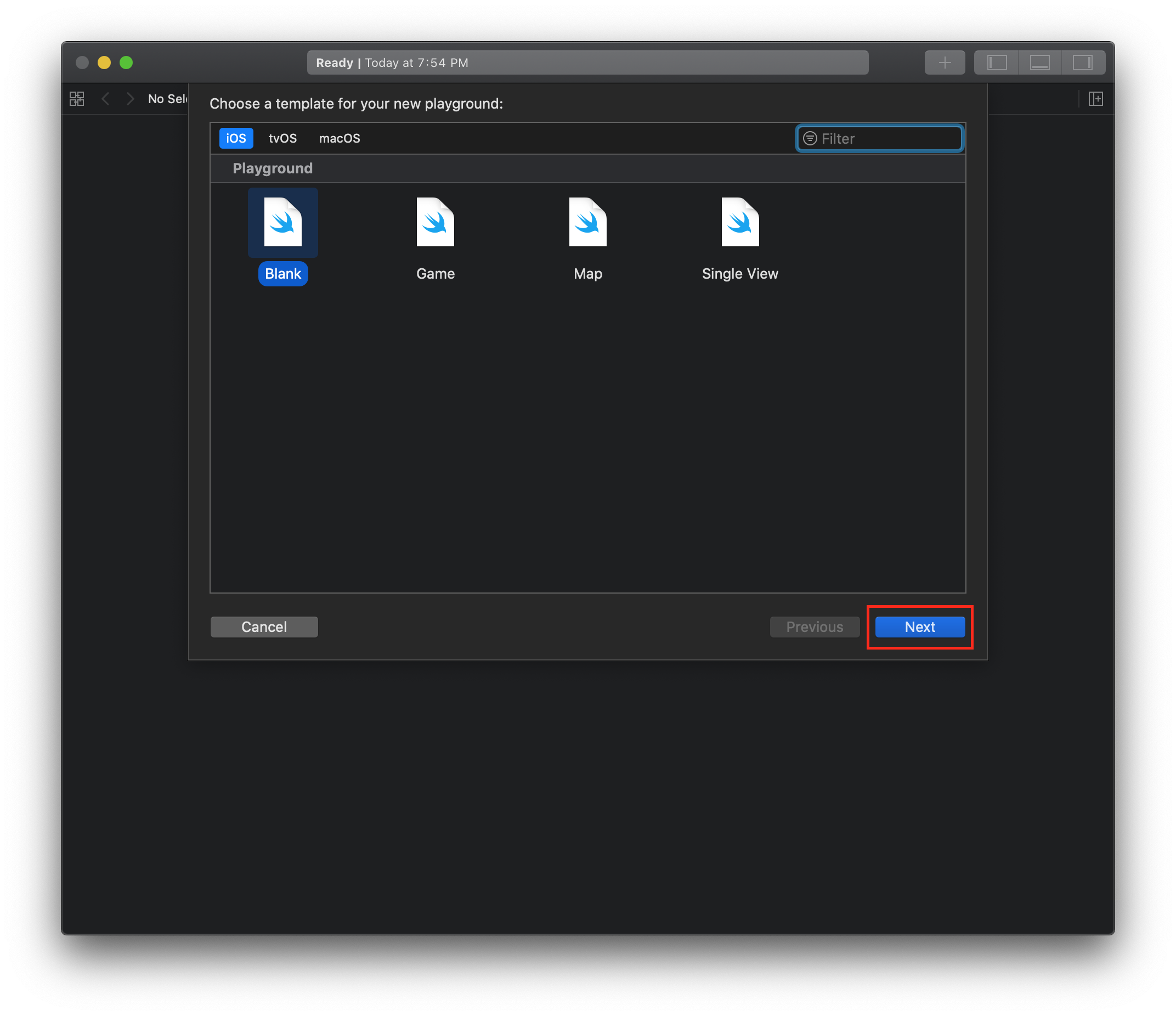Click the Next button
Screen dimensions: 1176x1016
coord(919,626)
